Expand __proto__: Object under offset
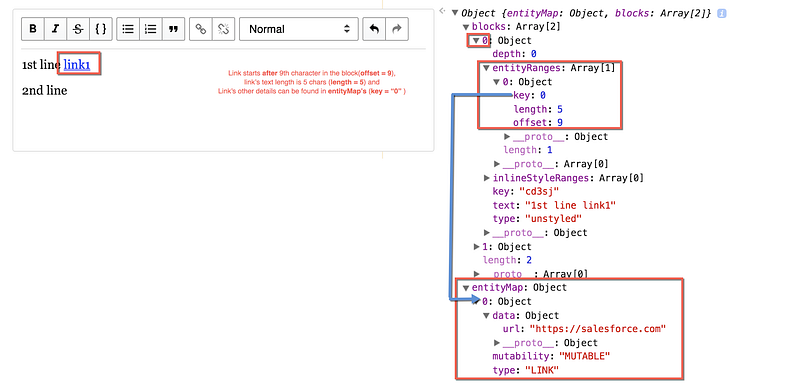This screenshot has width=800, height=390. [x=507, y=136]
